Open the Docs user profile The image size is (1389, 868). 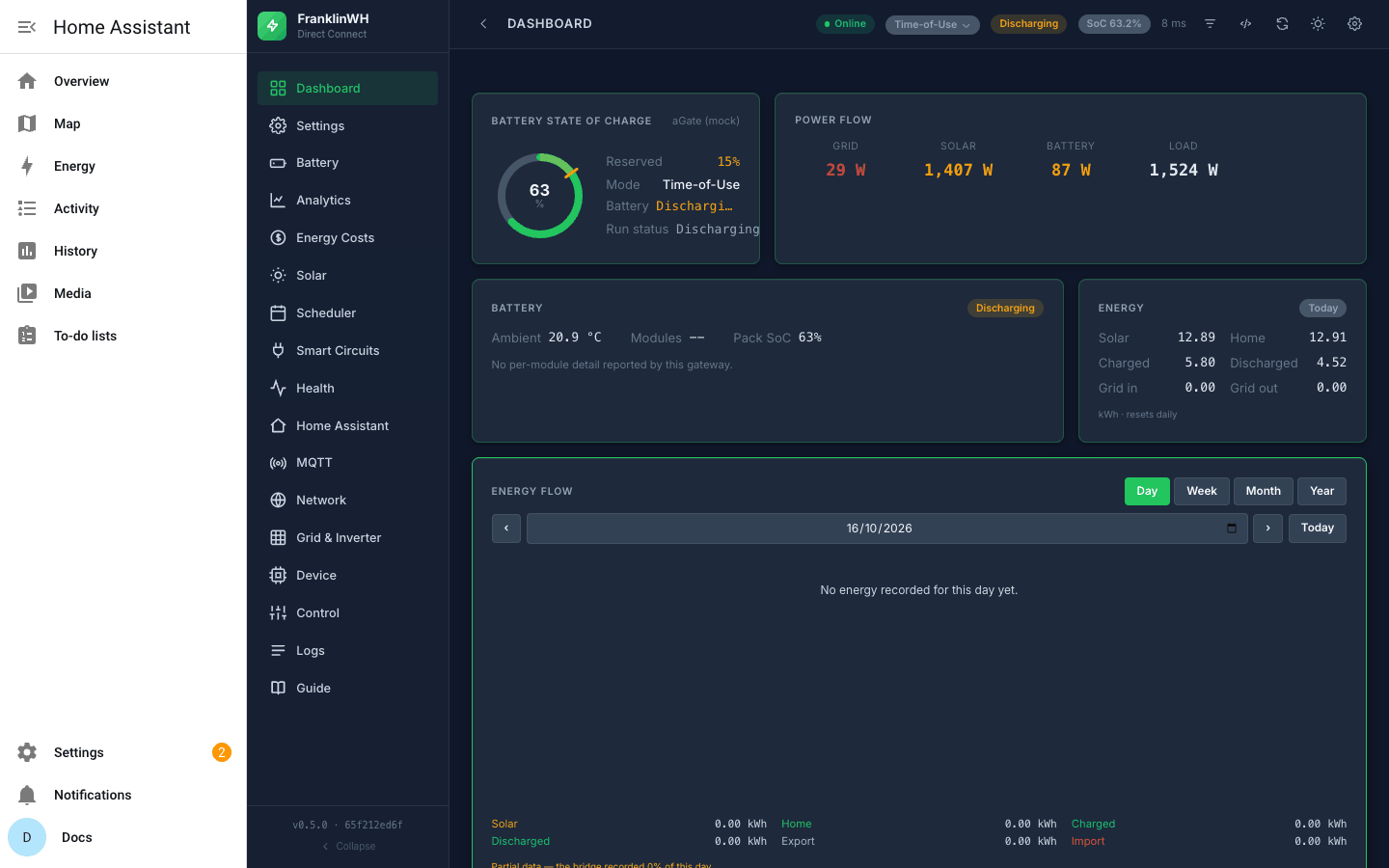coord(123,837)
